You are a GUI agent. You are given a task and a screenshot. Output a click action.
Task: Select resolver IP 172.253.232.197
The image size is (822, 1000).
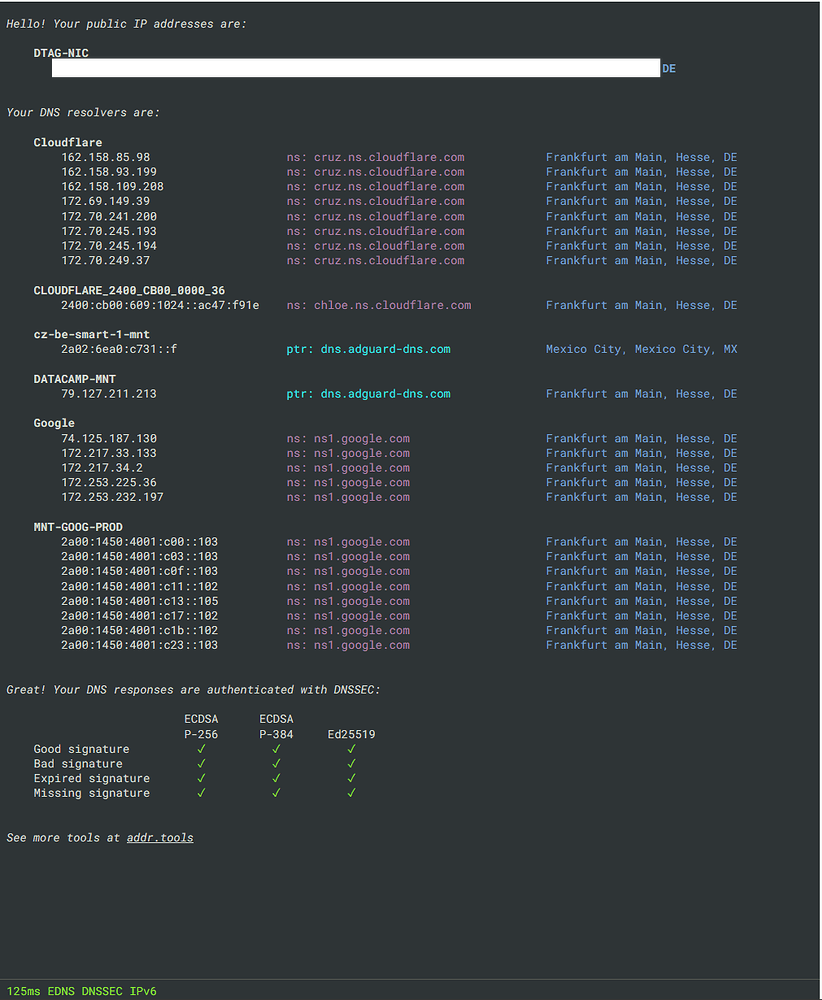pos(112,497)
